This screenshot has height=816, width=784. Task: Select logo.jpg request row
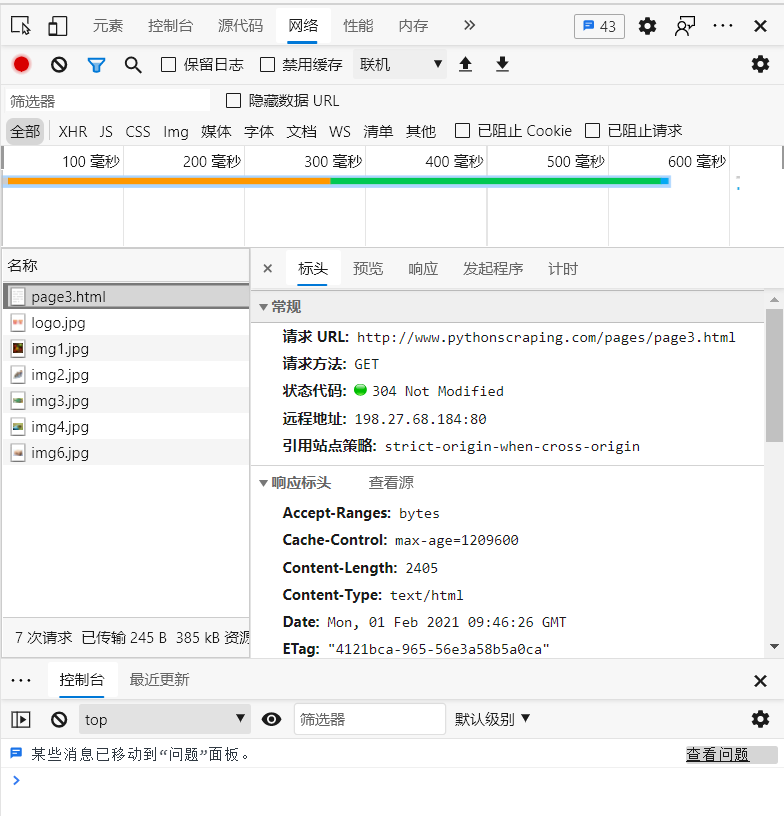[126, 323]
